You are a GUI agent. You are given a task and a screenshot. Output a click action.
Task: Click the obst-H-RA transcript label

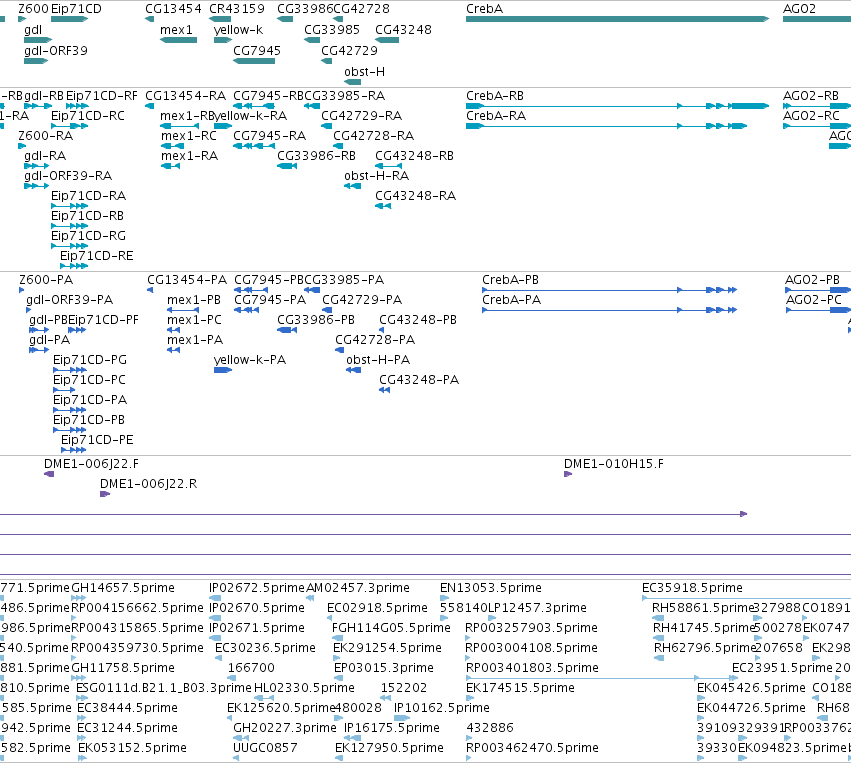[x=376, y=176]
